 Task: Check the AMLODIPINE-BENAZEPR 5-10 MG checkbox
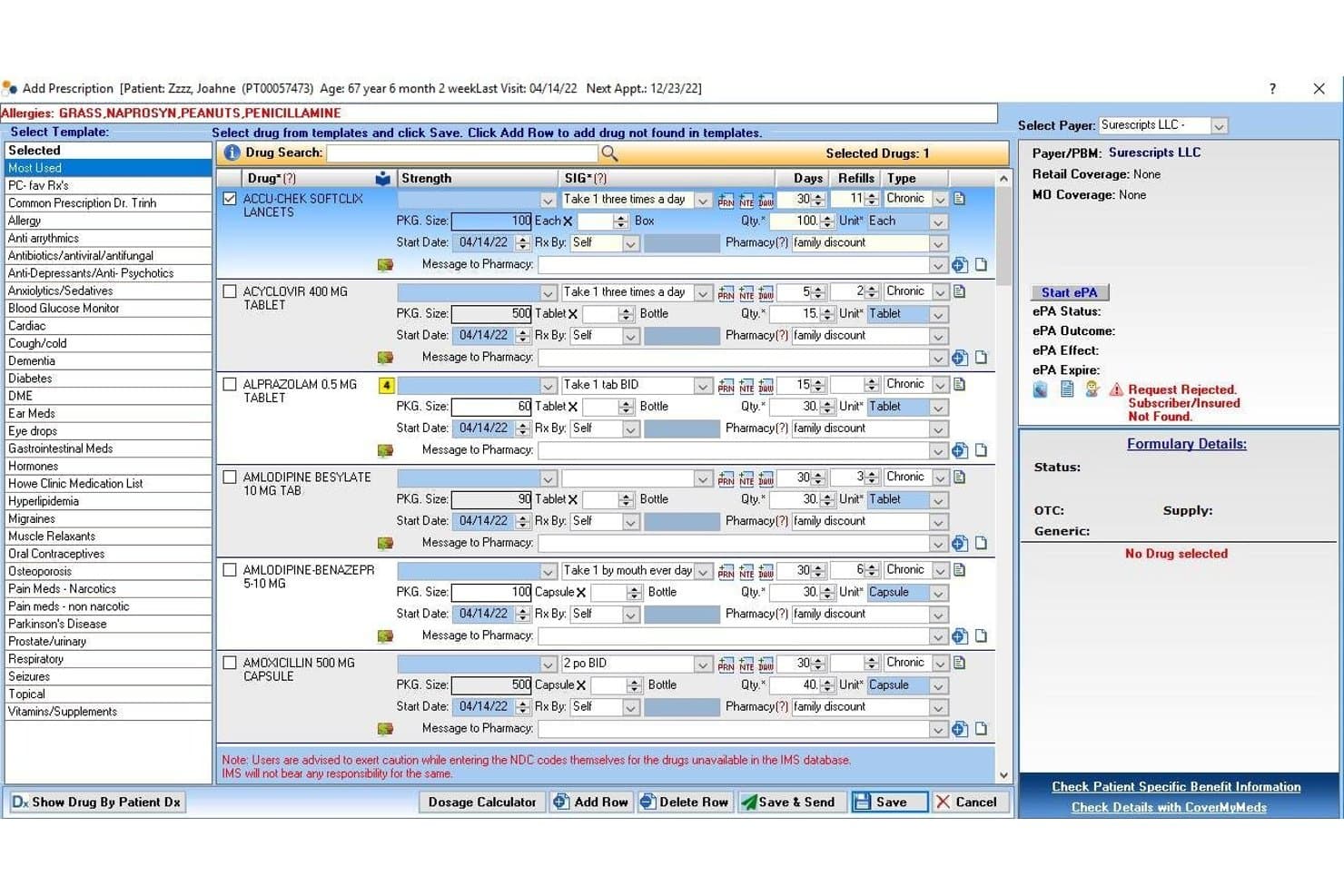tap(230, 570)
